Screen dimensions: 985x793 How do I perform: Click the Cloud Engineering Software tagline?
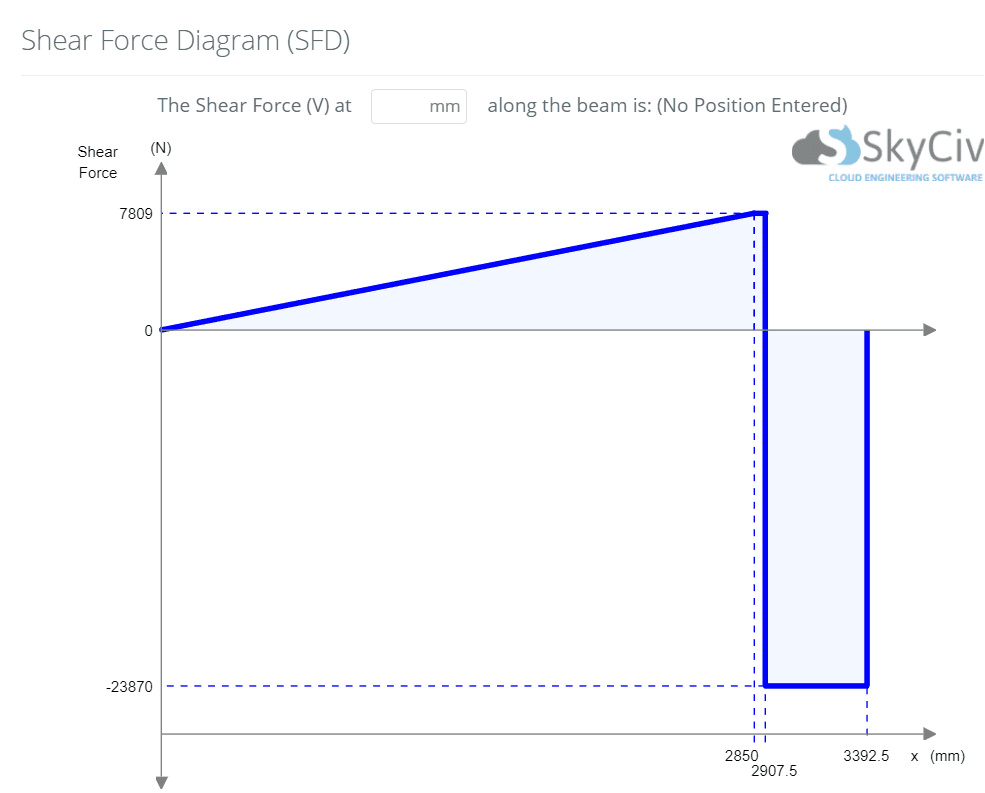(x=905, y=177)
